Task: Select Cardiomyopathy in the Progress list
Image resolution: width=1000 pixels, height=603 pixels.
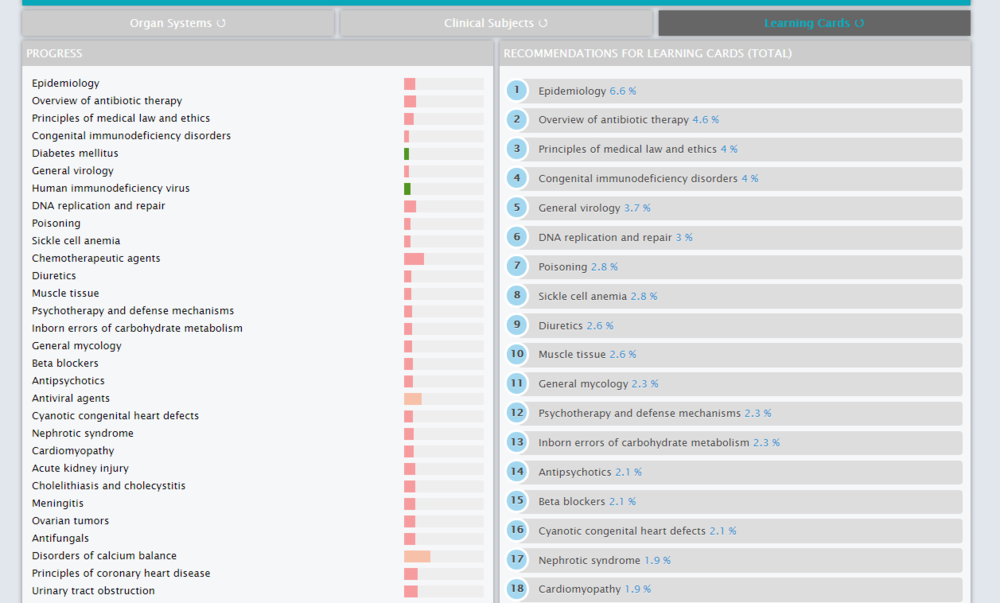Action: tap(73, 451)
